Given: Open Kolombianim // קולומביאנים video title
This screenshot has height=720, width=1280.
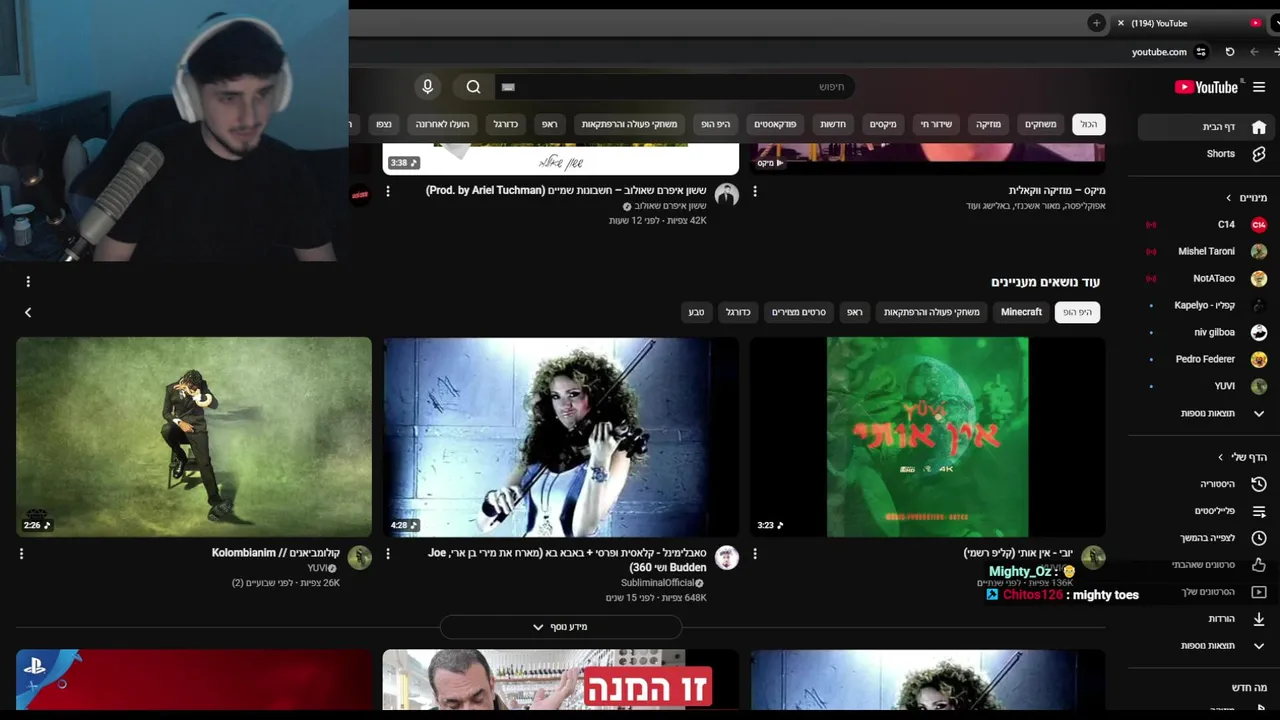Looking at the screenshot, I should (x=276, y=553).
